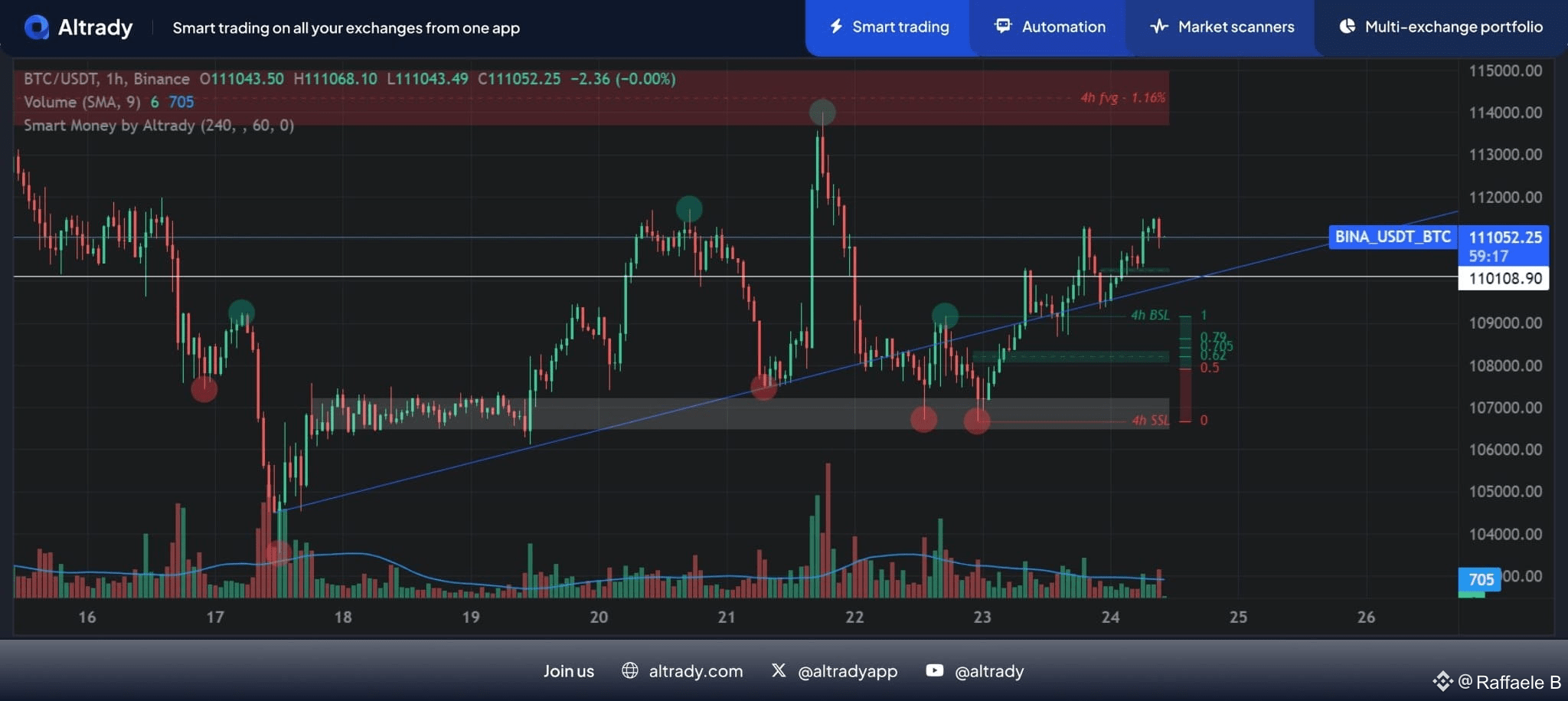Open the Smart trading tab

[888, 28]
